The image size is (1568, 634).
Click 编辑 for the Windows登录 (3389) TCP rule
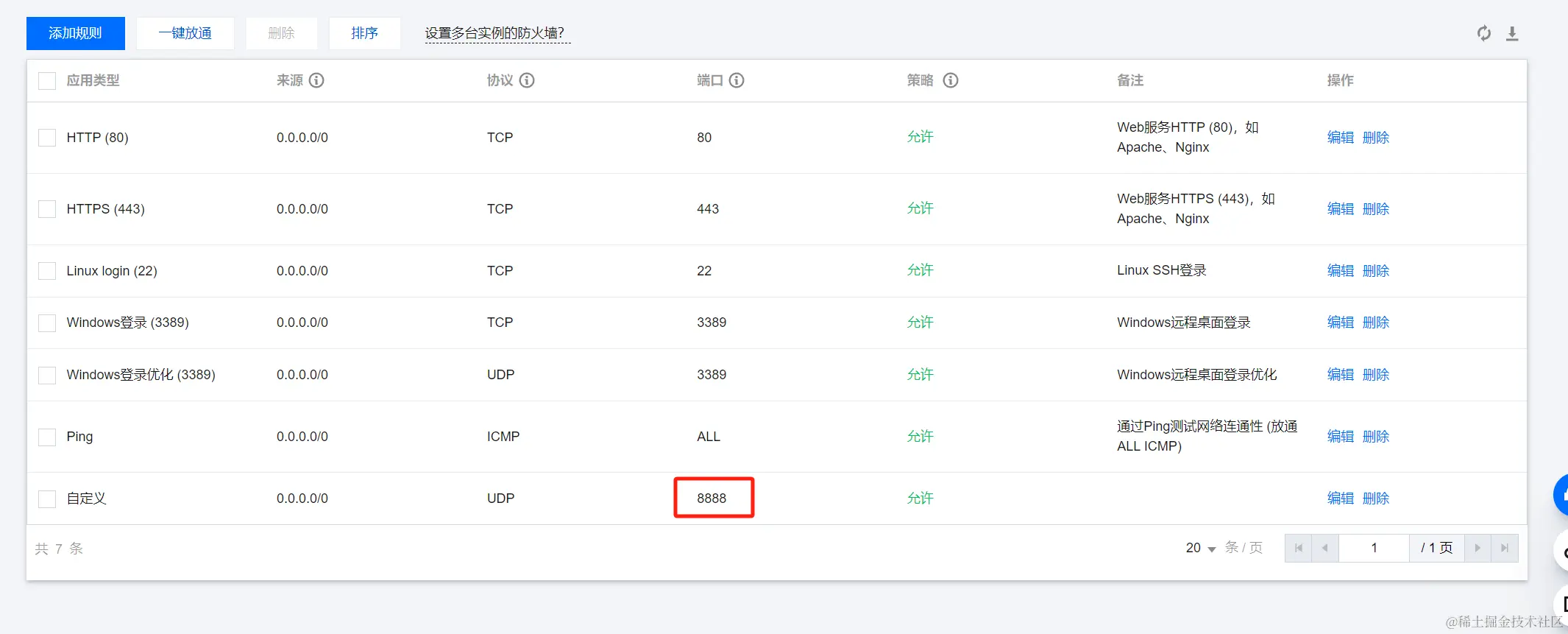pos(1341,323)
